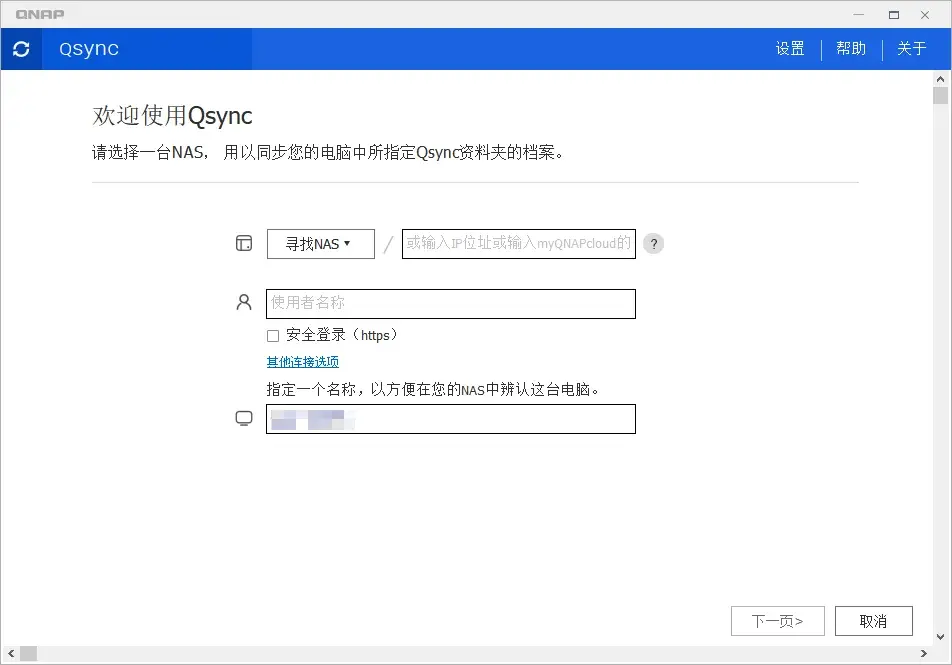Click the computer name input field
952x665 pixels.
(450, 418)
